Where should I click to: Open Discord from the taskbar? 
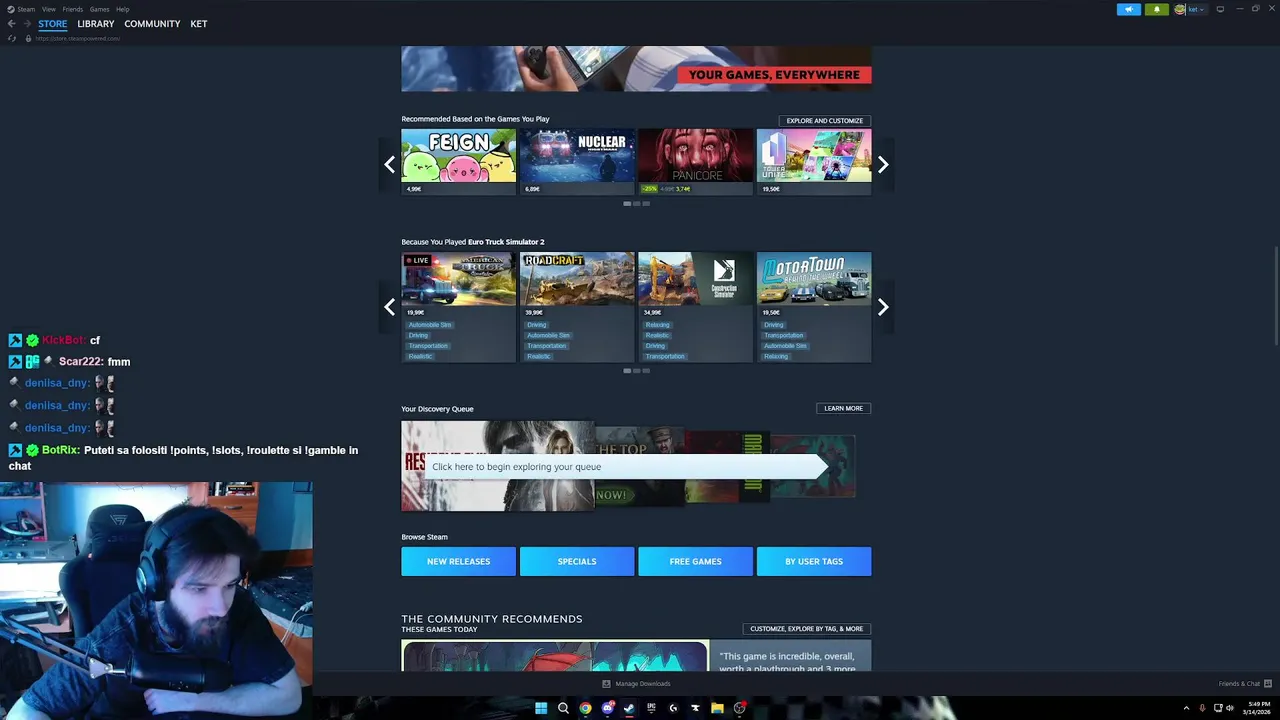(x=607, y=708)
